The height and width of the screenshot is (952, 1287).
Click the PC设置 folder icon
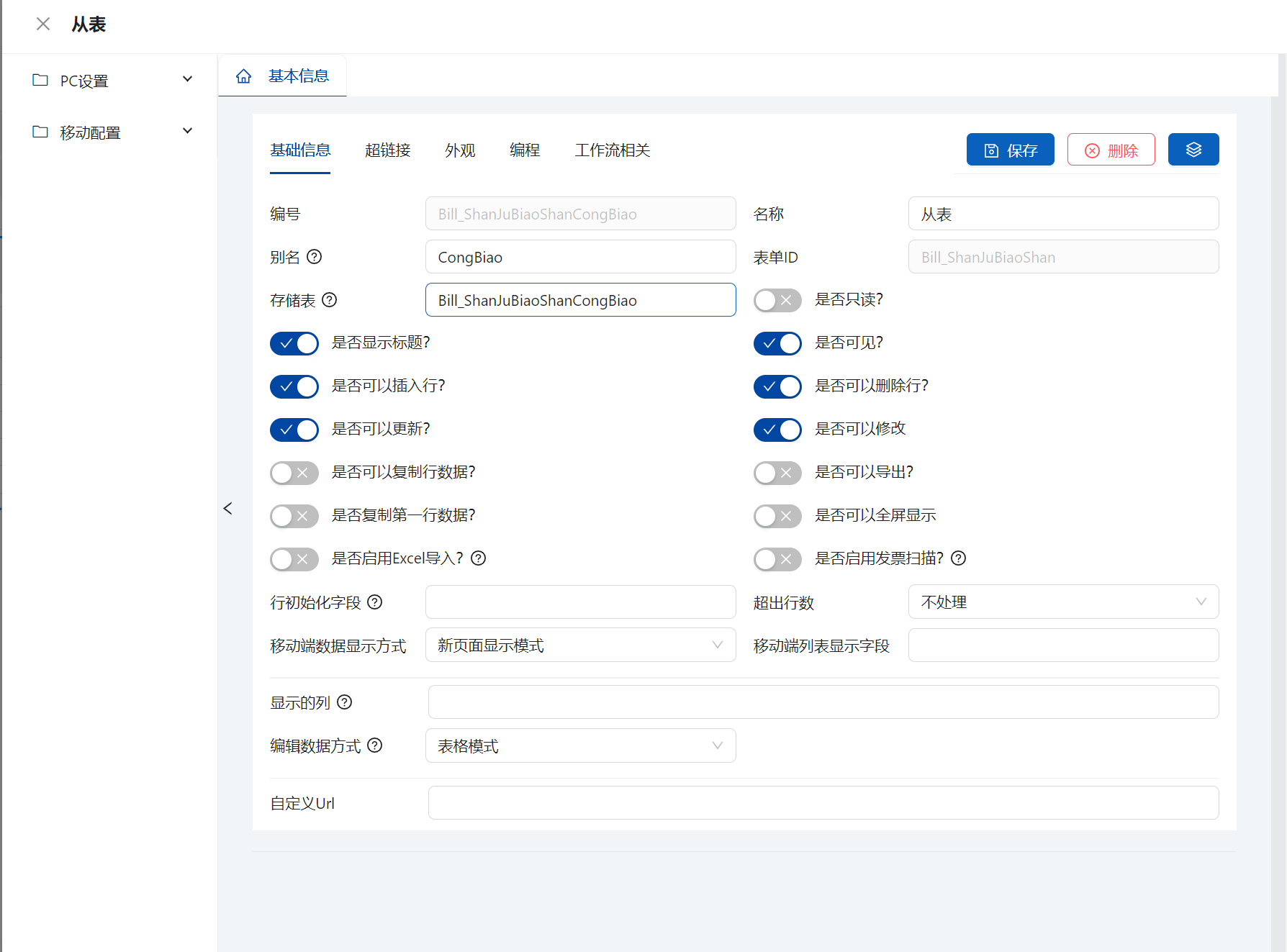(40, 80)
